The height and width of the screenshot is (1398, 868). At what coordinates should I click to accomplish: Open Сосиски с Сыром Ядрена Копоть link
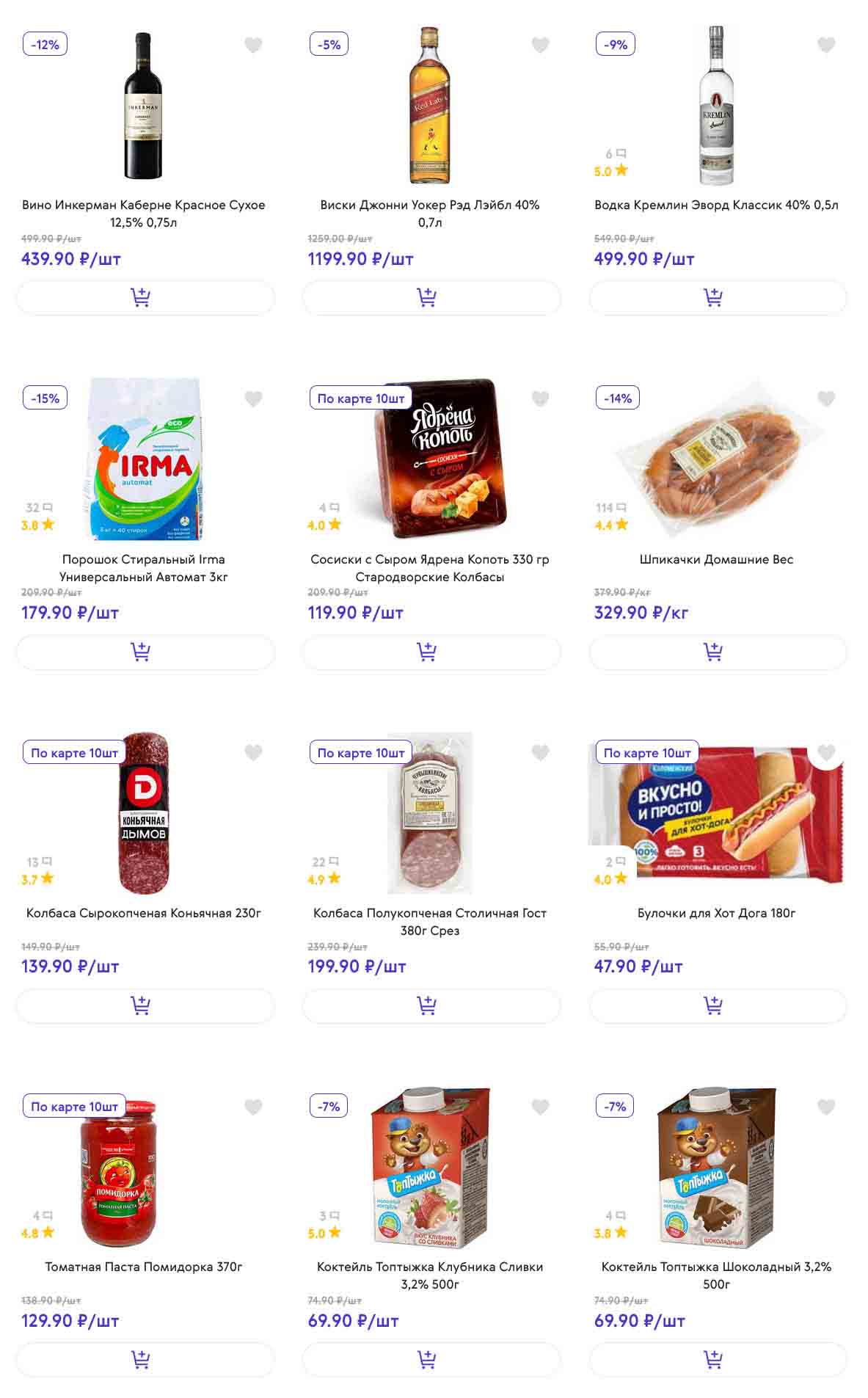(430, 567)
